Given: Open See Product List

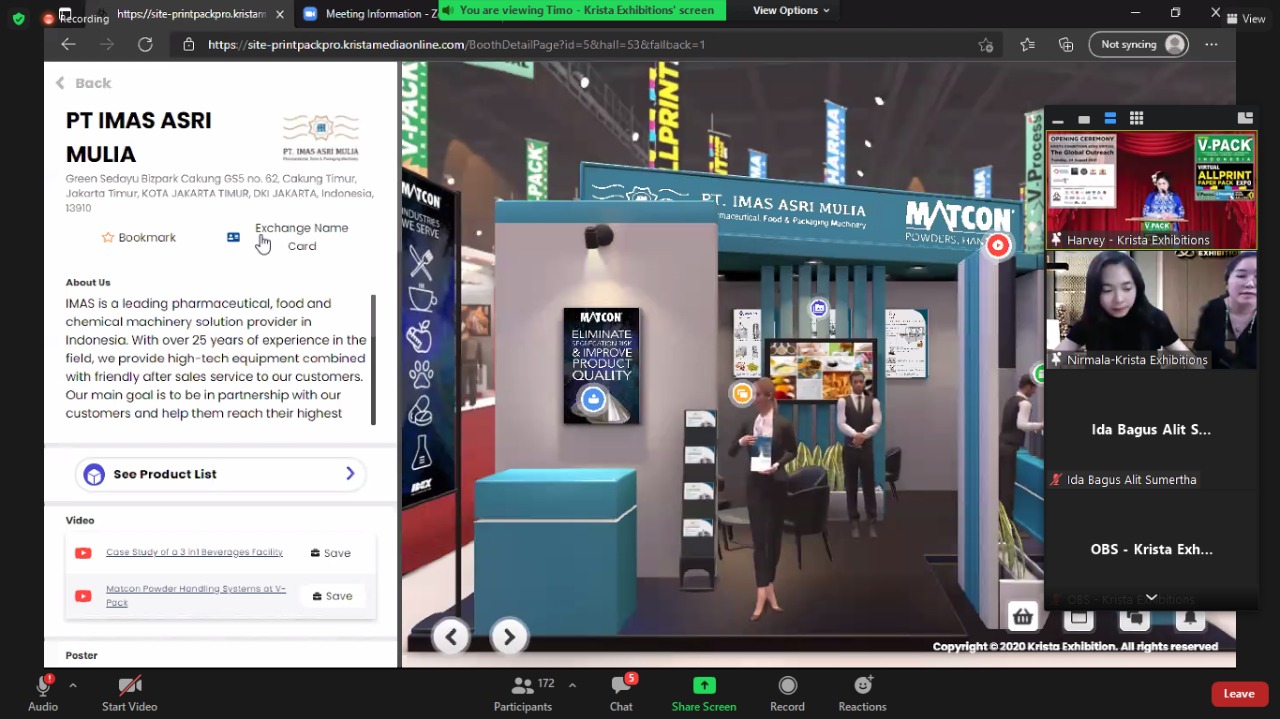Looking at the screenshot, I should coord(220,474).
